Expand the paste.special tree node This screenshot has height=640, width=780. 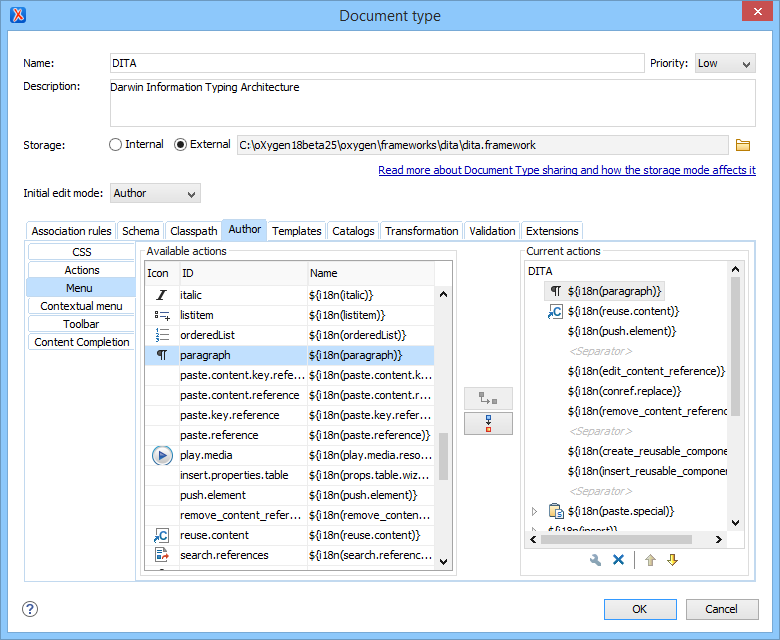[x=534, y=511]
